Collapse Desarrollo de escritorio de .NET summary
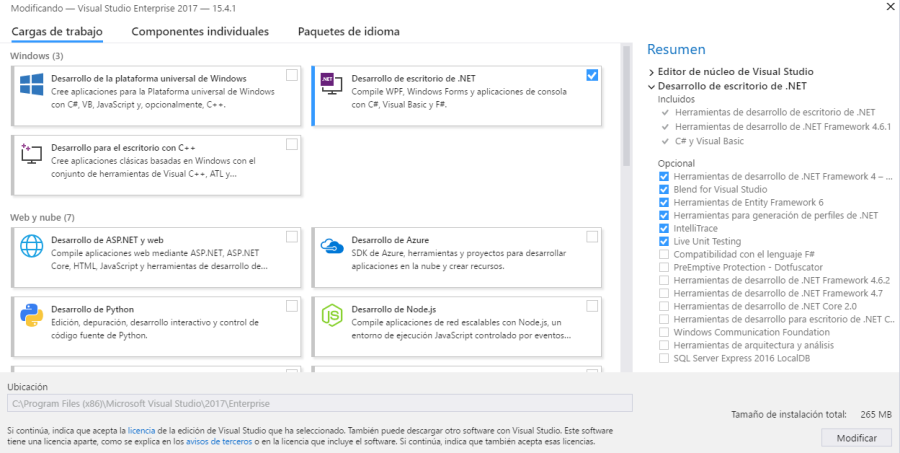Screen dimensions: 900x453 [x=652, y=86]
